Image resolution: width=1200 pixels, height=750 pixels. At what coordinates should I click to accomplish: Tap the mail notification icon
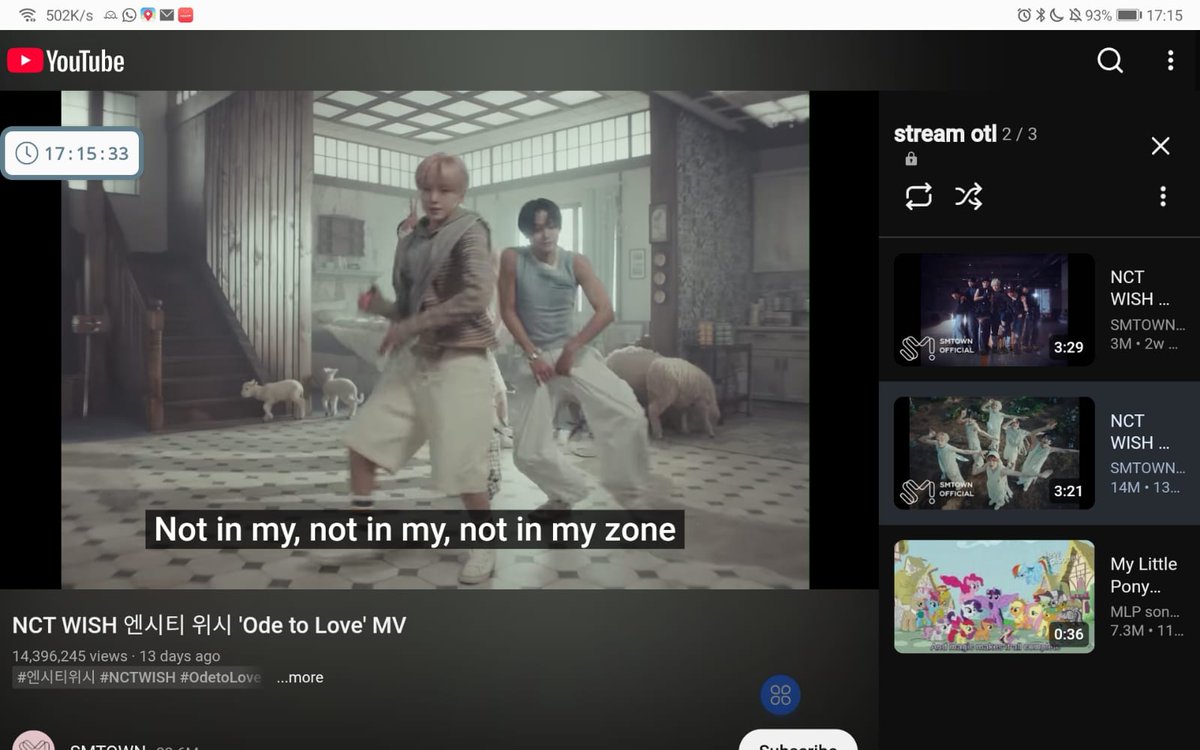pos(167,15)
